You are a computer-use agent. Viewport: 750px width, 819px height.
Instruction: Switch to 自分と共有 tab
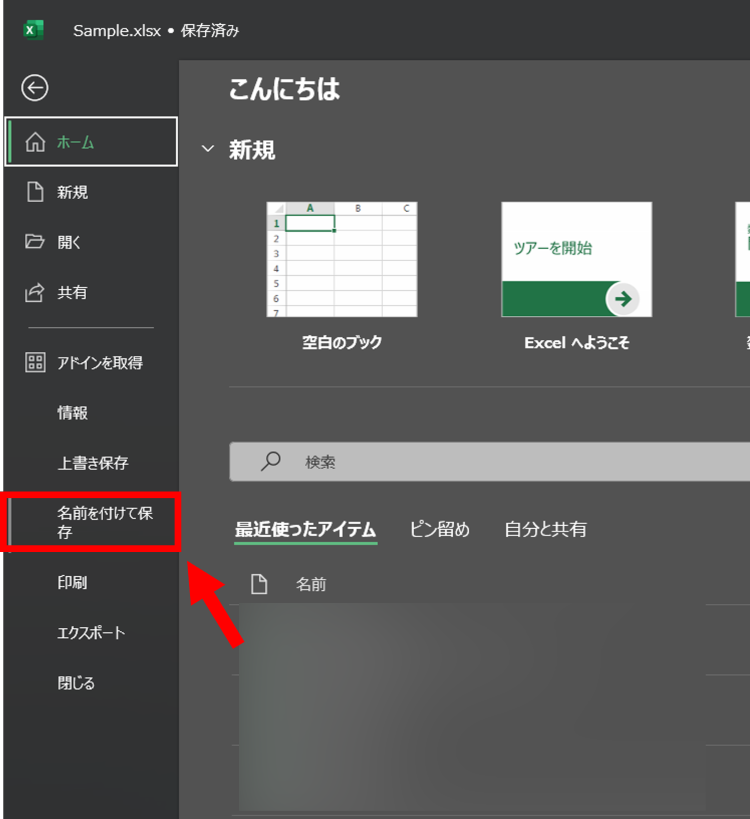pyautogui.click(x=545, y=529)
